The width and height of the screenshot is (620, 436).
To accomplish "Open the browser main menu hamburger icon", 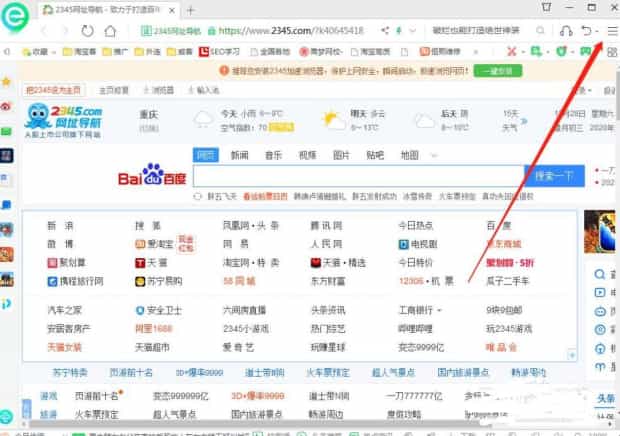I will pyautogui.click(x=612, y=31).
